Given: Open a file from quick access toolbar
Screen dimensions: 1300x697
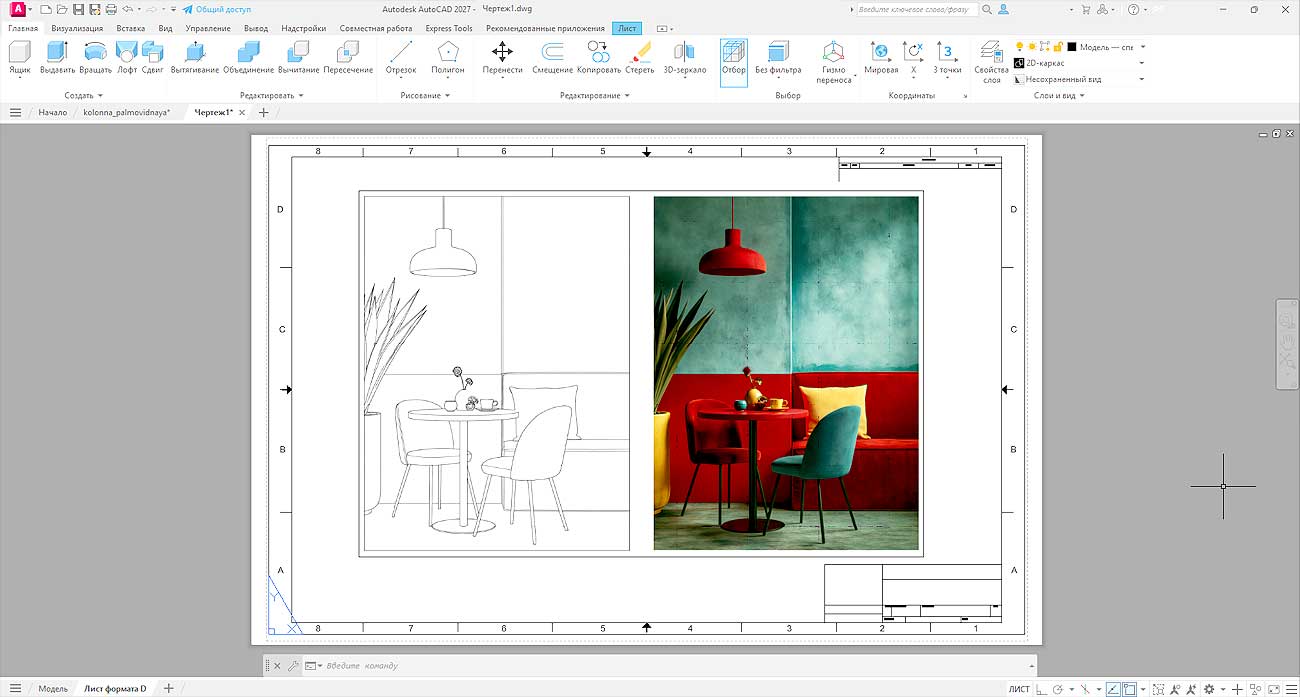Looking at the screenshot, I should point(62,9).
